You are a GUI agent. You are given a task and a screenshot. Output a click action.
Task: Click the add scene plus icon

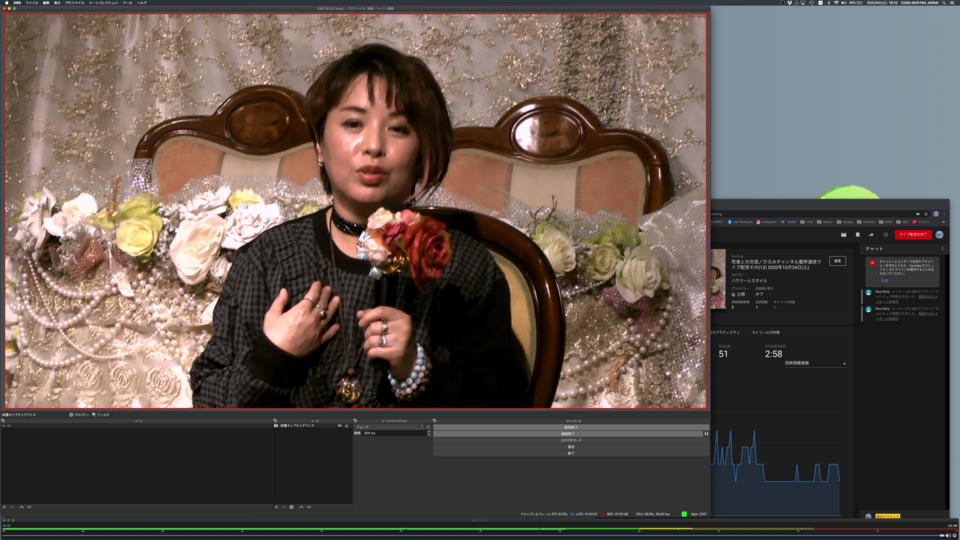[x=4, y=507]
